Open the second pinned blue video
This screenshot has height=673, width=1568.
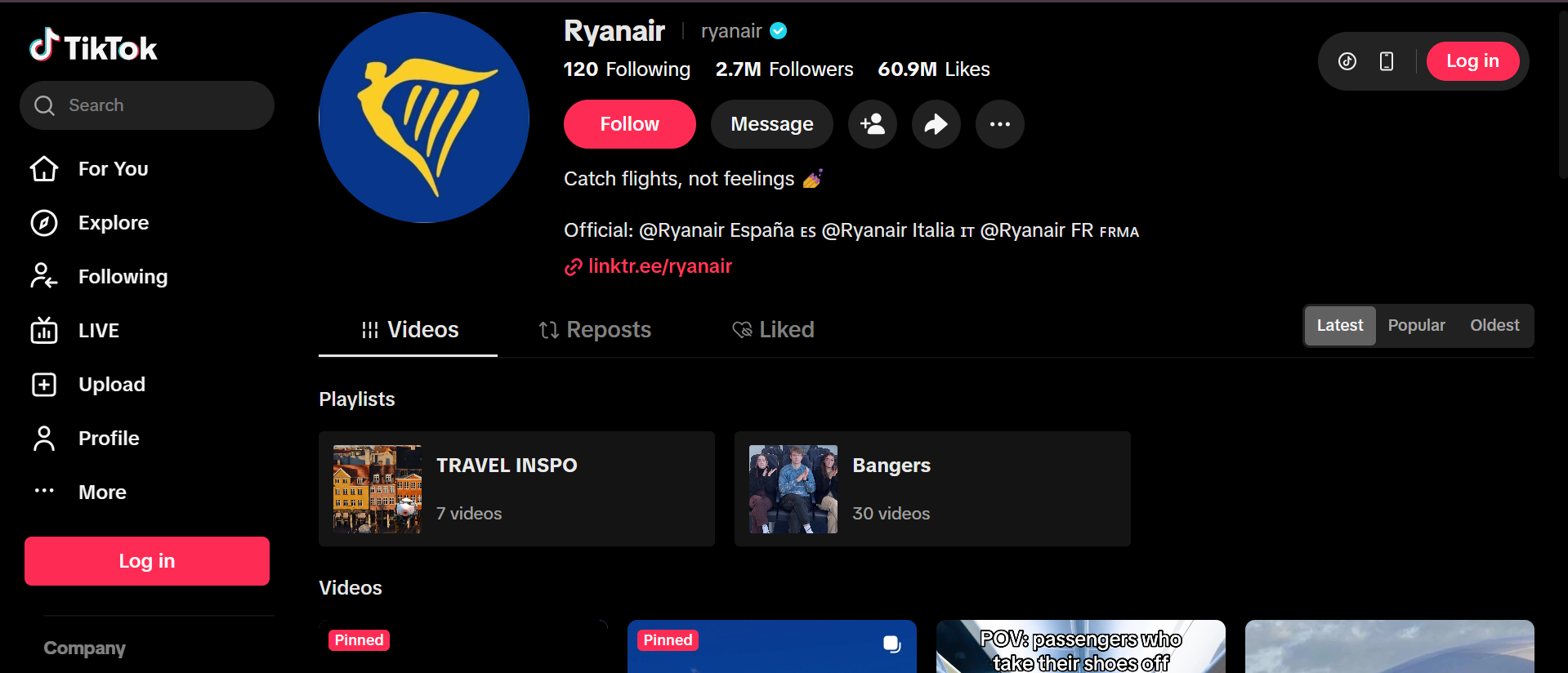772,647
